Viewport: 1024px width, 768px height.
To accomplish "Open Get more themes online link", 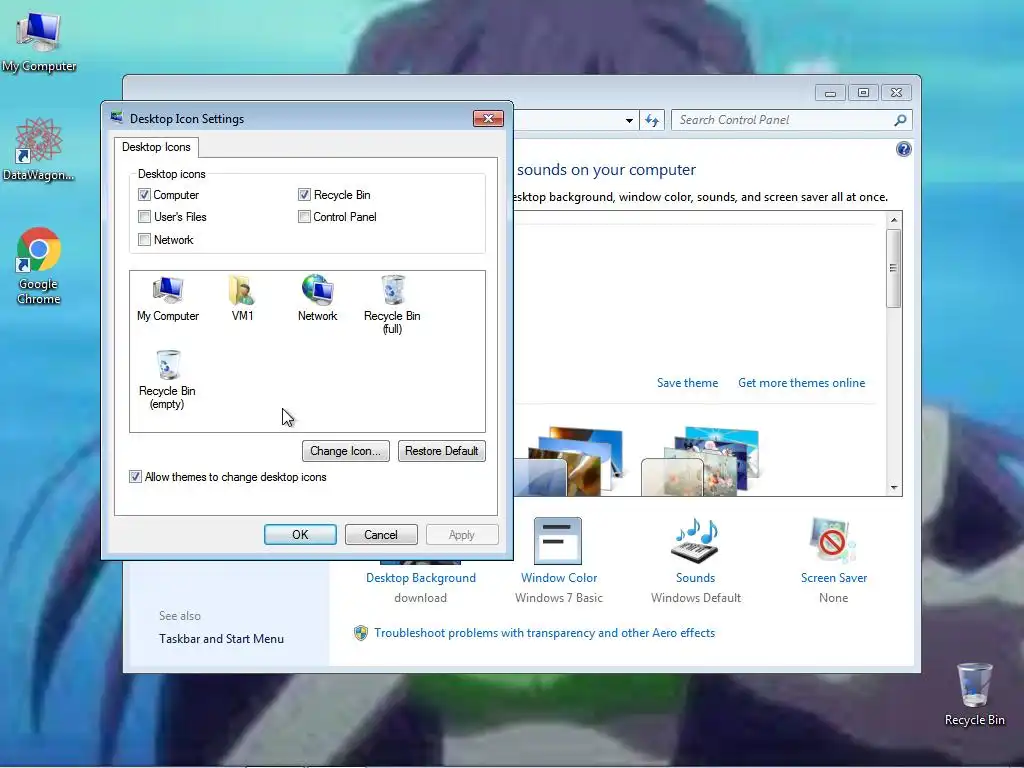I will [801, 383].
